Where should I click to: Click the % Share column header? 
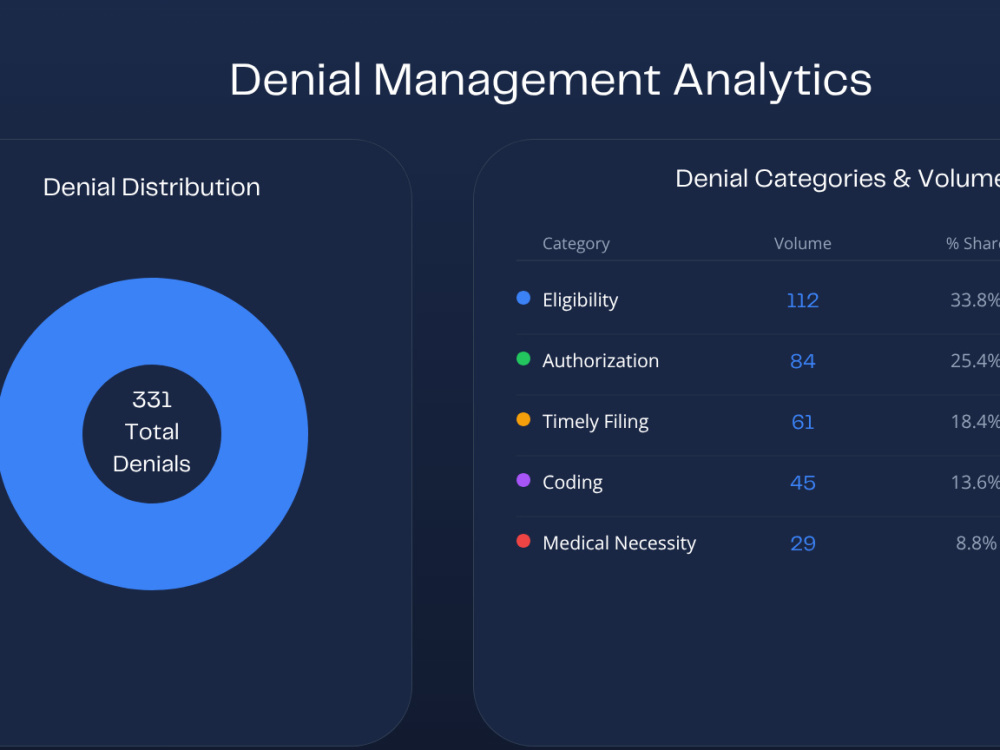tap(973, 244)
